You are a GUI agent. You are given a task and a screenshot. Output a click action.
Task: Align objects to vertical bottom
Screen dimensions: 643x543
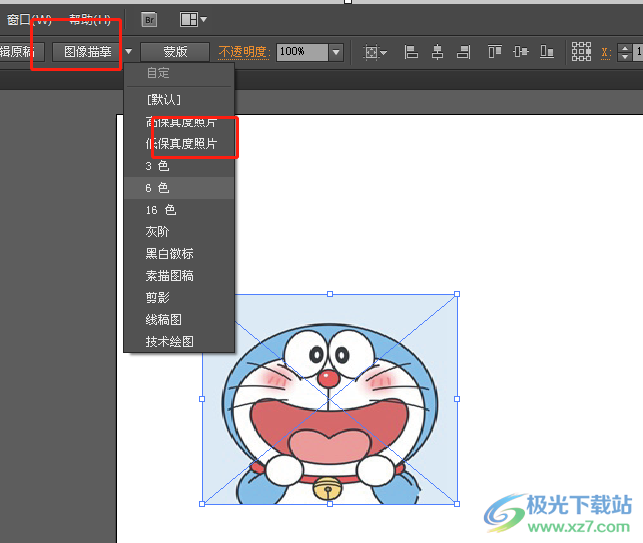547,52
